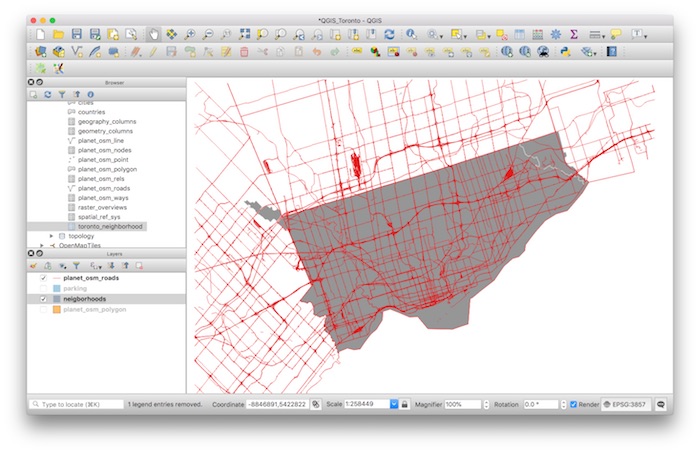This screenshot has width=700, height=453.
Task: Click the Toggle Editing pencil icon
Action: point(153,52)
